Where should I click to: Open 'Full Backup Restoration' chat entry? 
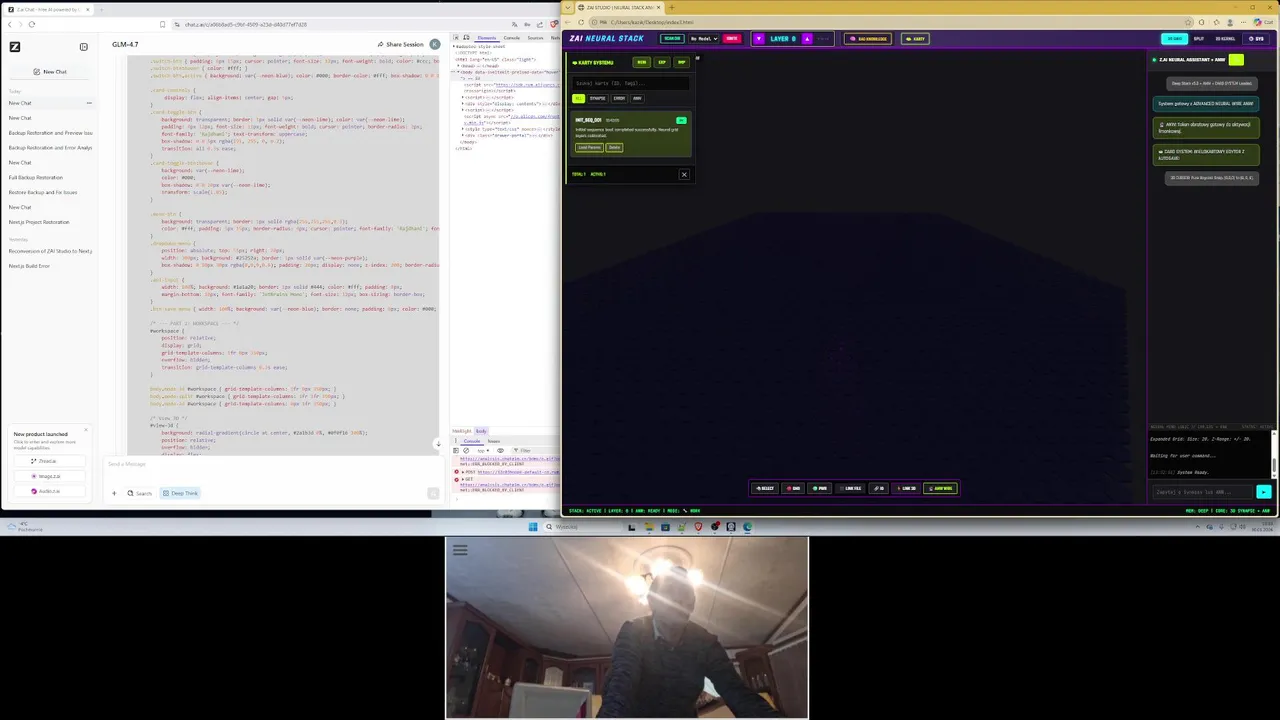[x=35, y=177]
